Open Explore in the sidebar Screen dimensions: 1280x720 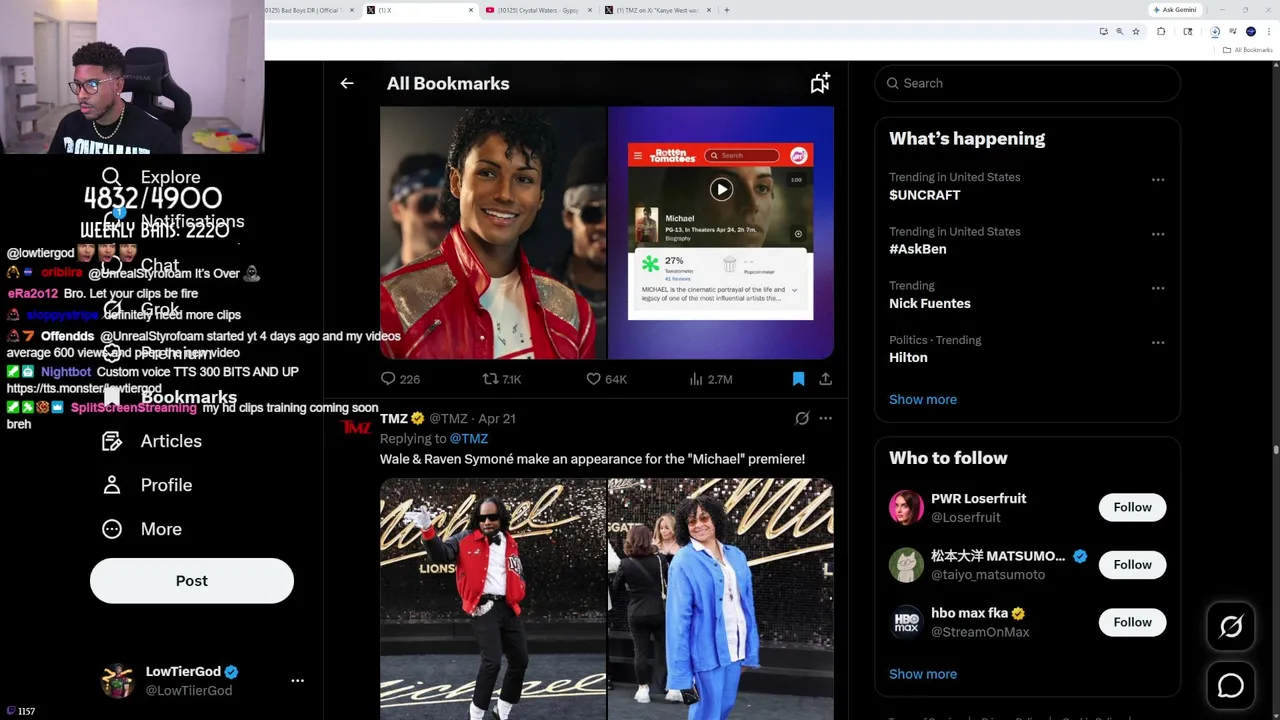coord(151,177)
